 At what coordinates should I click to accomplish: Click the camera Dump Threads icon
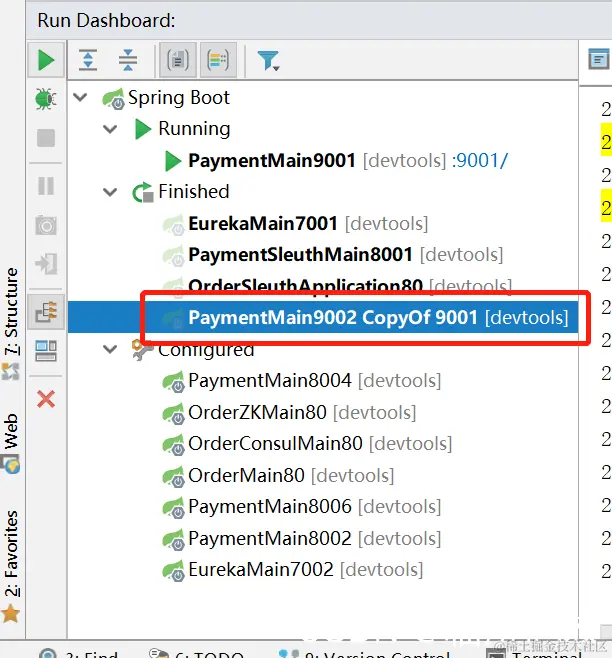[x=46, y=225]
